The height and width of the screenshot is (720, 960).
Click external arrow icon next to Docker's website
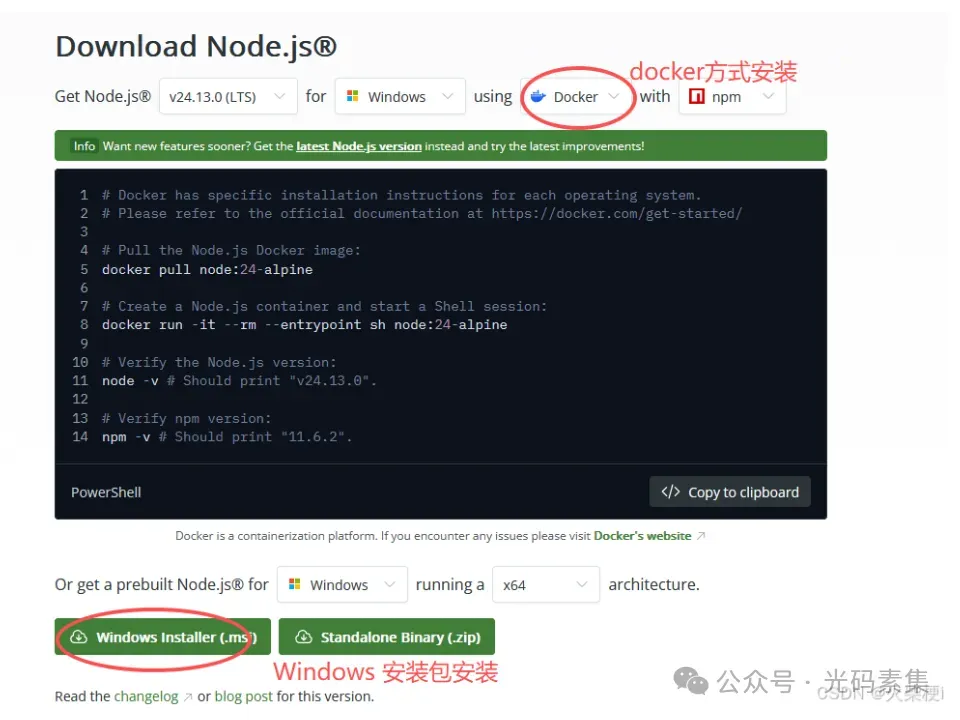click(701, 536)
